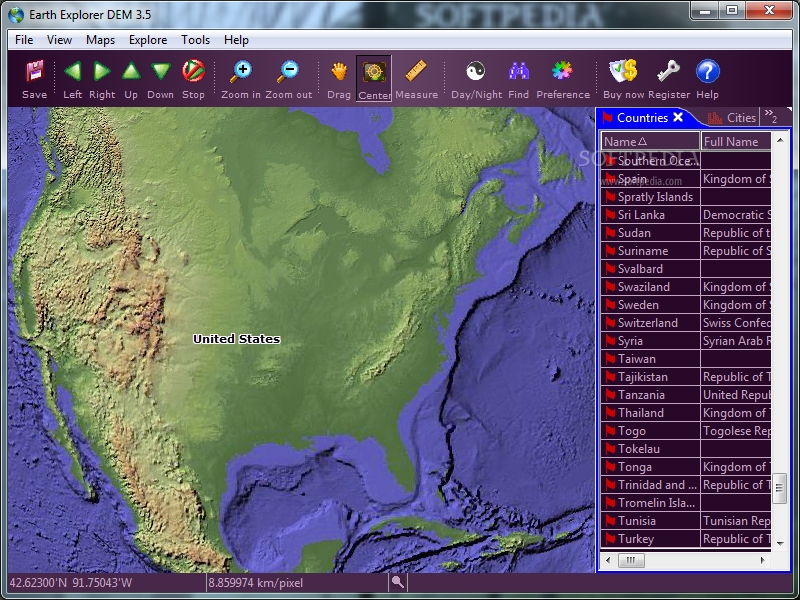The image size is (800, 600).
Task: Show hidden tabs via the chevron with 2
Action: pyautogui.click(x=770, y=116)
